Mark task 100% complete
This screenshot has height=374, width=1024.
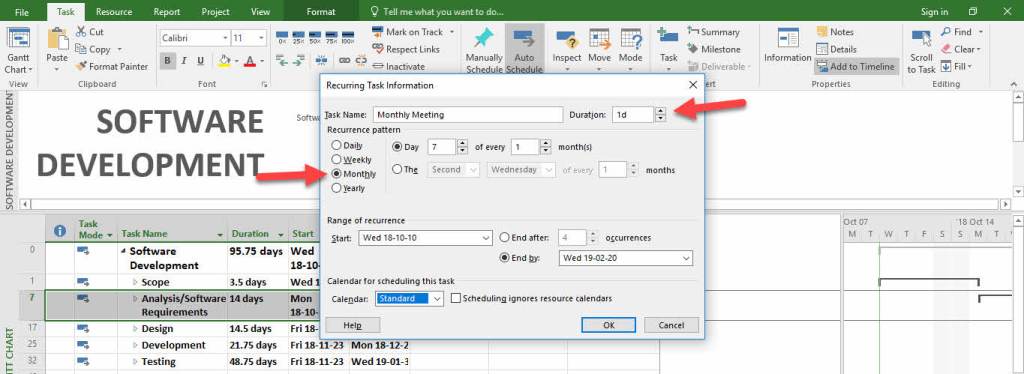[347, 37]
